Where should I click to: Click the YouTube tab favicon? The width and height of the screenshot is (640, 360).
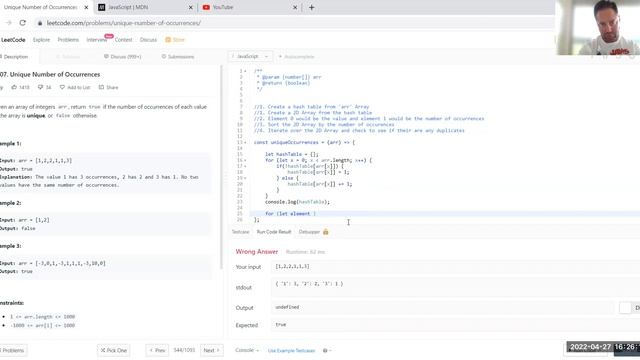[206, 7]
